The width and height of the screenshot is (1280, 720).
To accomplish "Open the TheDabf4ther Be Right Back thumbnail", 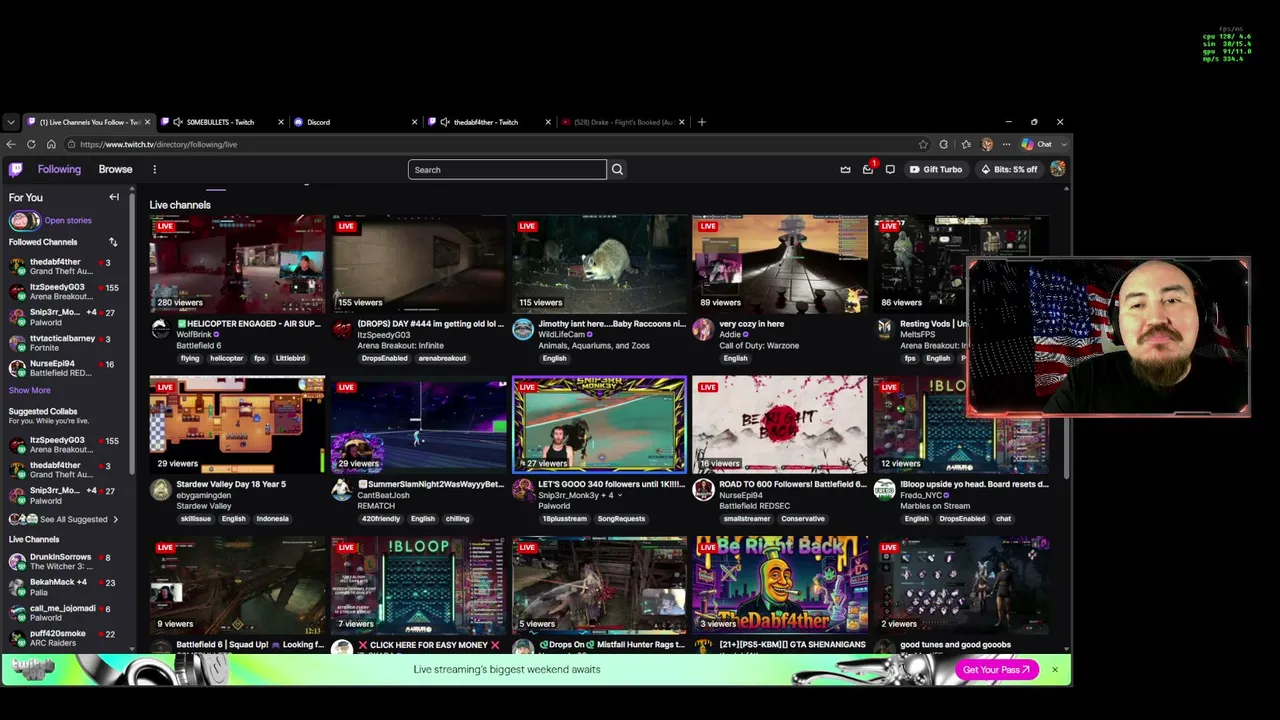I will (780, 584).
